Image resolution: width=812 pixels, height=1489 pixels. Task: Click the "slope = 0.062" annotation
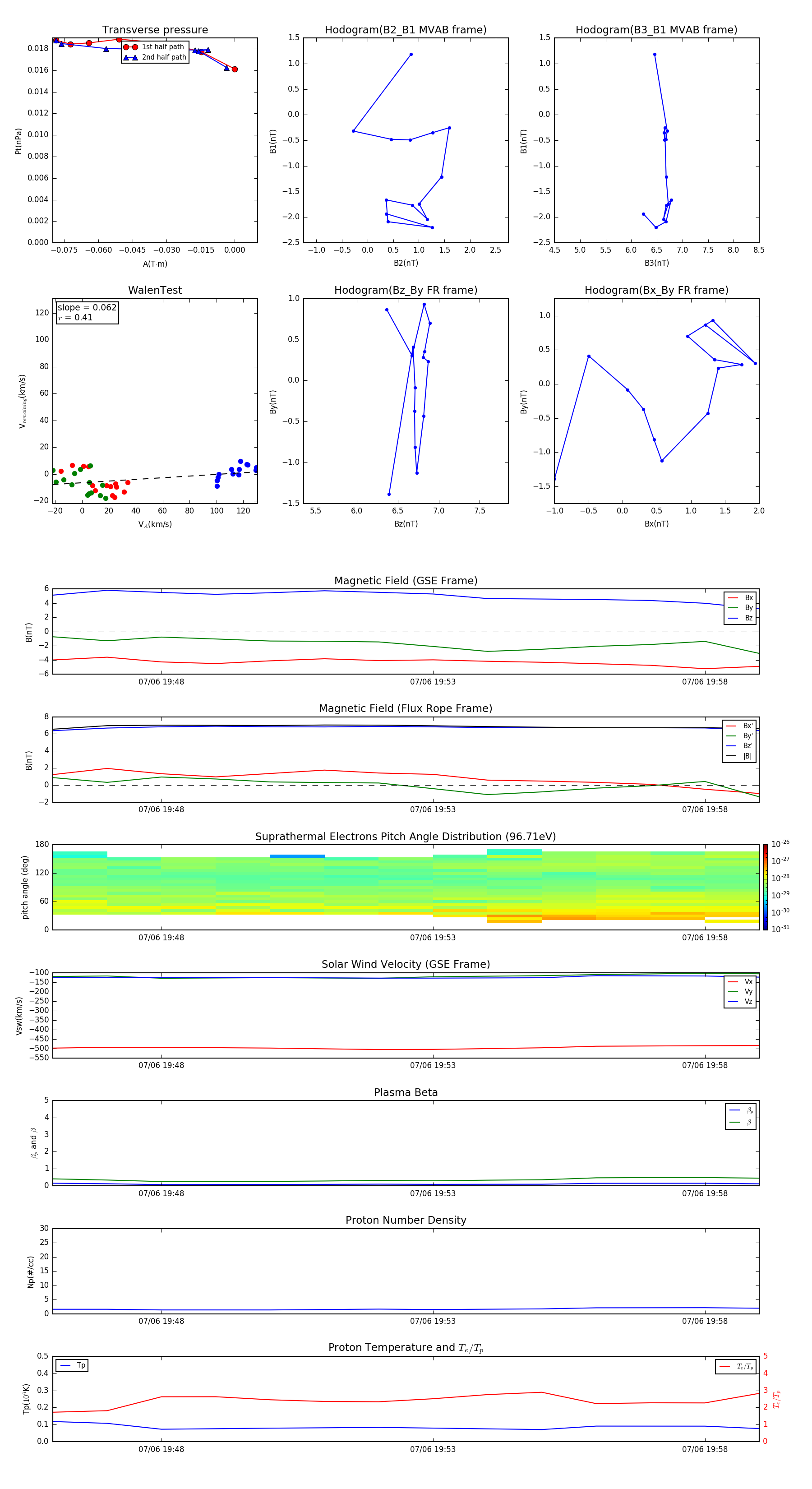click(x=87, y=308)
